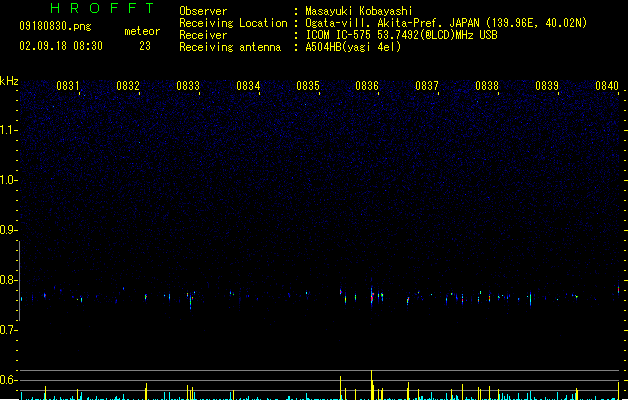Click the 0.6 kHz axis label
629x400 pixels.
click(8, 380)
